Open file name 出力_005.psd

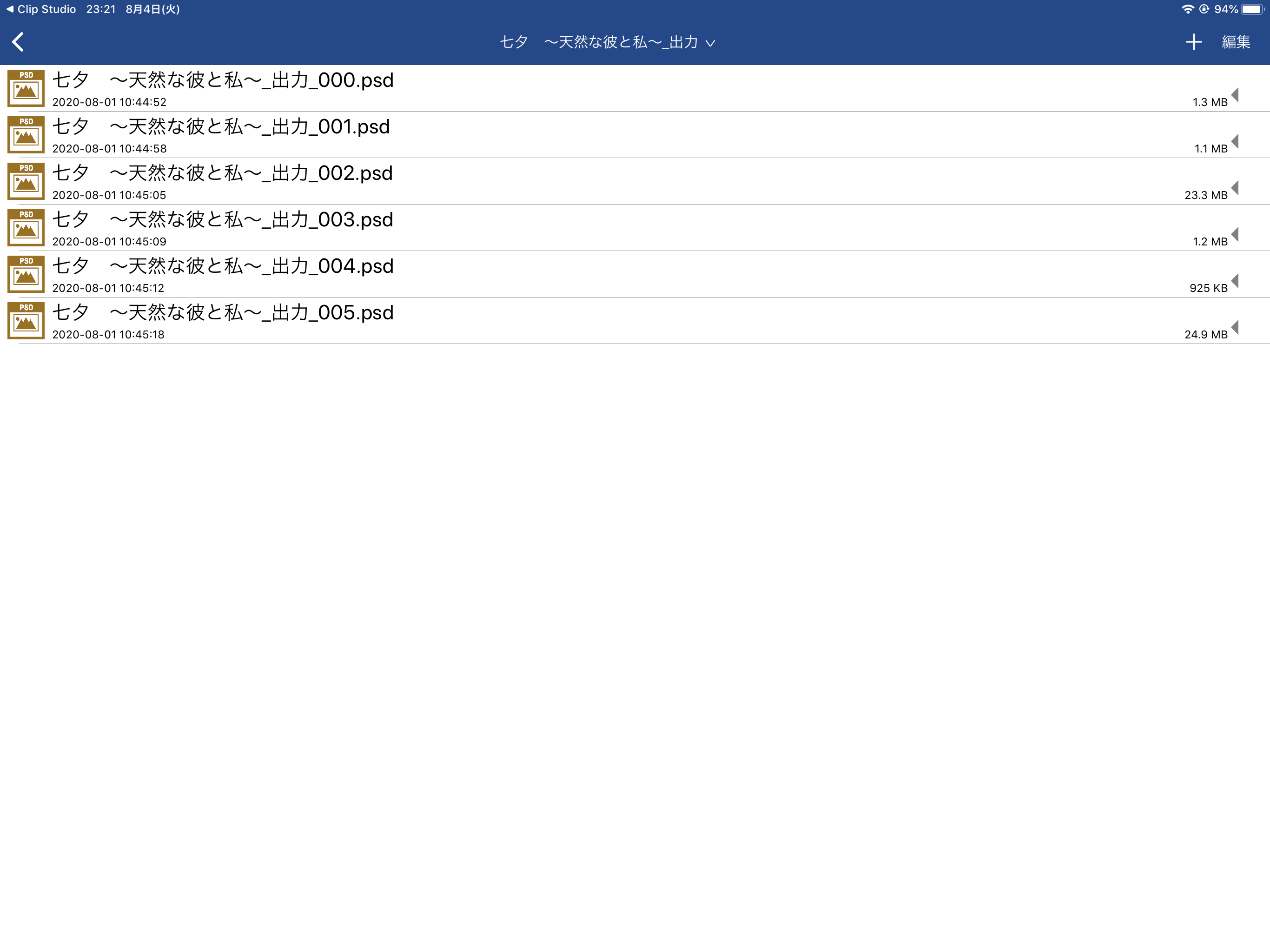223,312
